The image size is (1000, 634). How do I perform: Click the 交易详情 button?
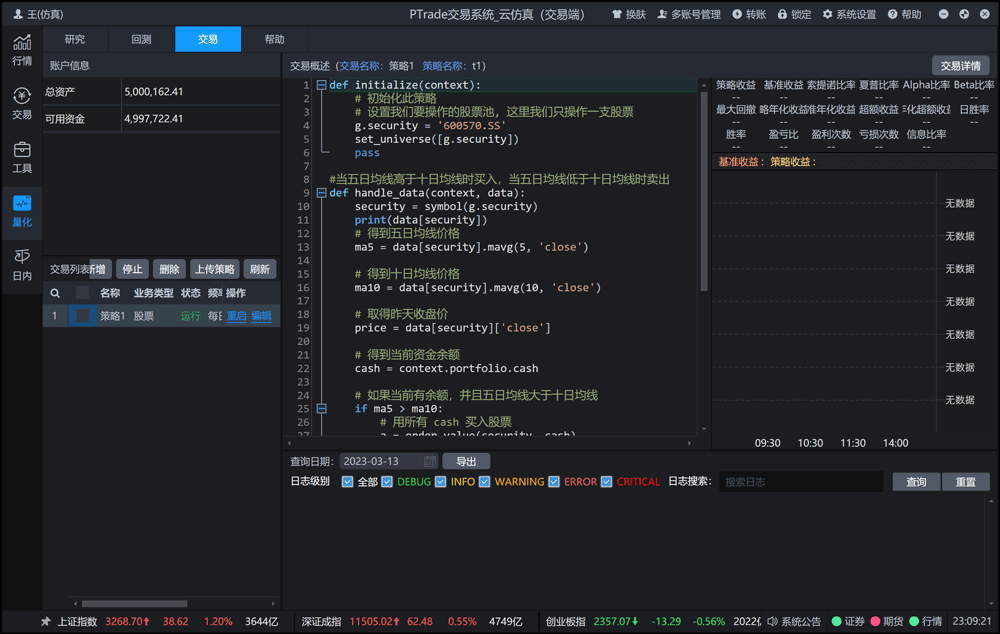(x=960, y=66)
